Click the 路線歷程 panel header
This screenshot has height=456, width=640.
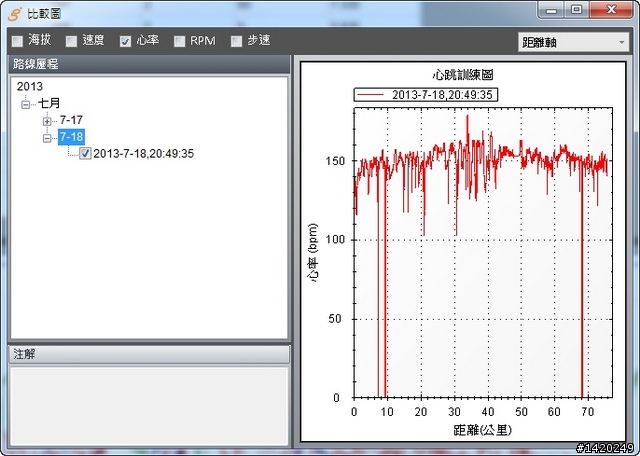point(149,65)
